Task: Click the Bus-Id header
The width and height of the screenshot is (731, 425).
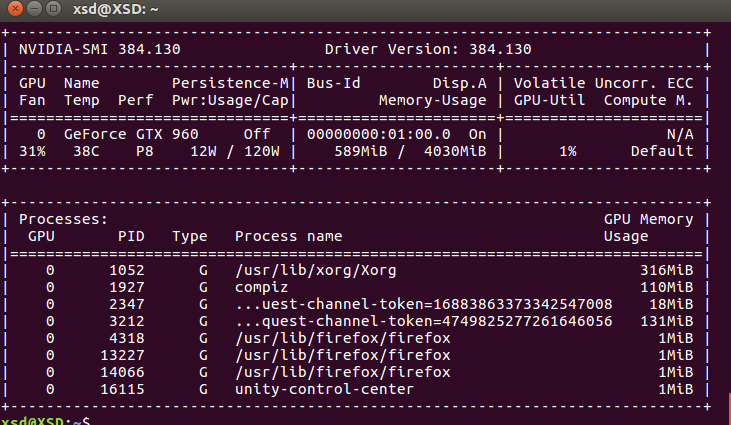Action: [333, 83]
